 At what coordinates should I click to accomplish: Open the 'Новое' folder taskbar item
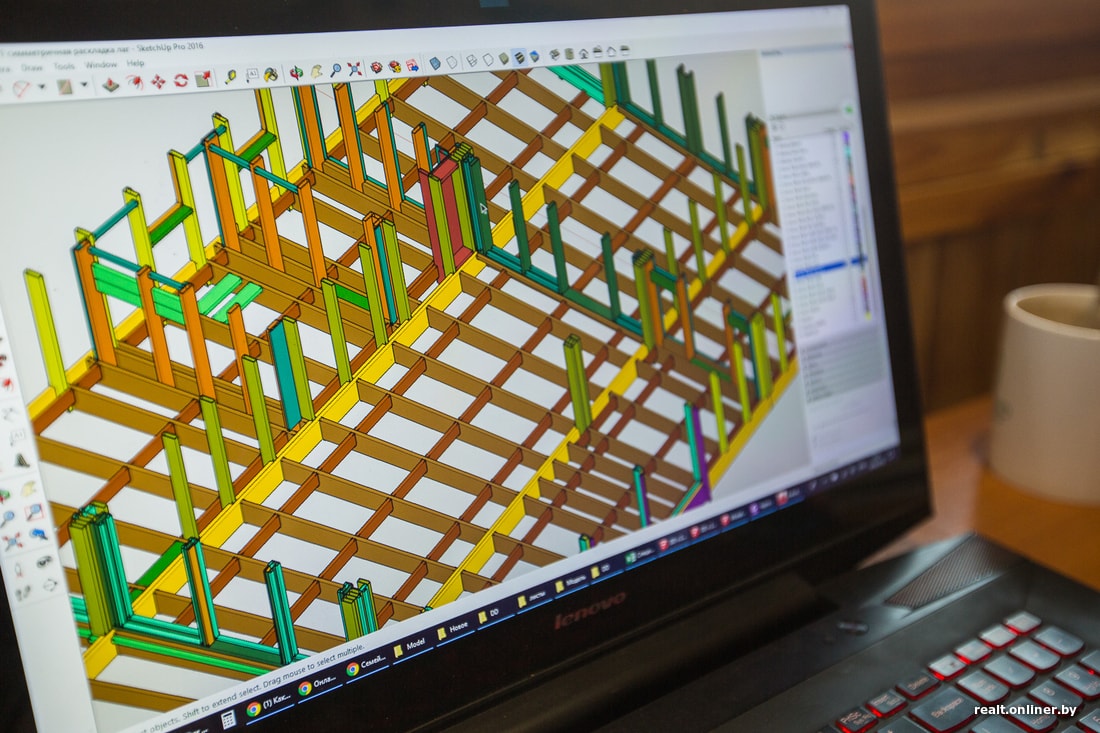tap(455, 630)
